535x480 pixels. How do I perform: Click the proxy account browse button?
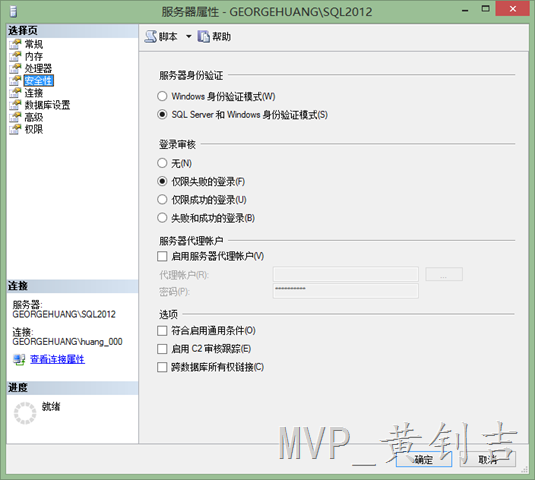coord(444,274)
